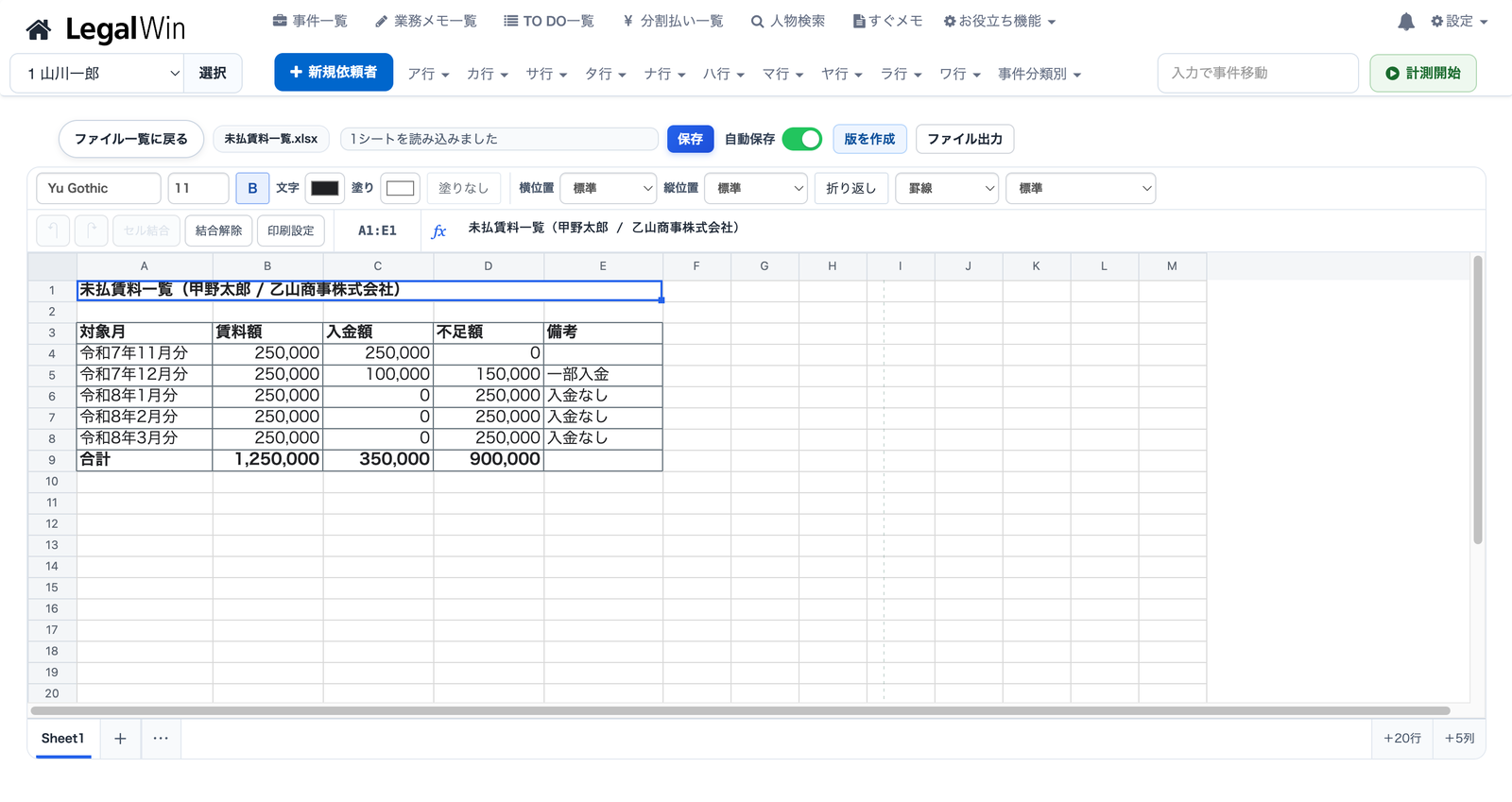Viewport: 1512px width, 802px height.
Task: Click the horizontal scrollbar of the sheet
Action: [x=740, y=710]
